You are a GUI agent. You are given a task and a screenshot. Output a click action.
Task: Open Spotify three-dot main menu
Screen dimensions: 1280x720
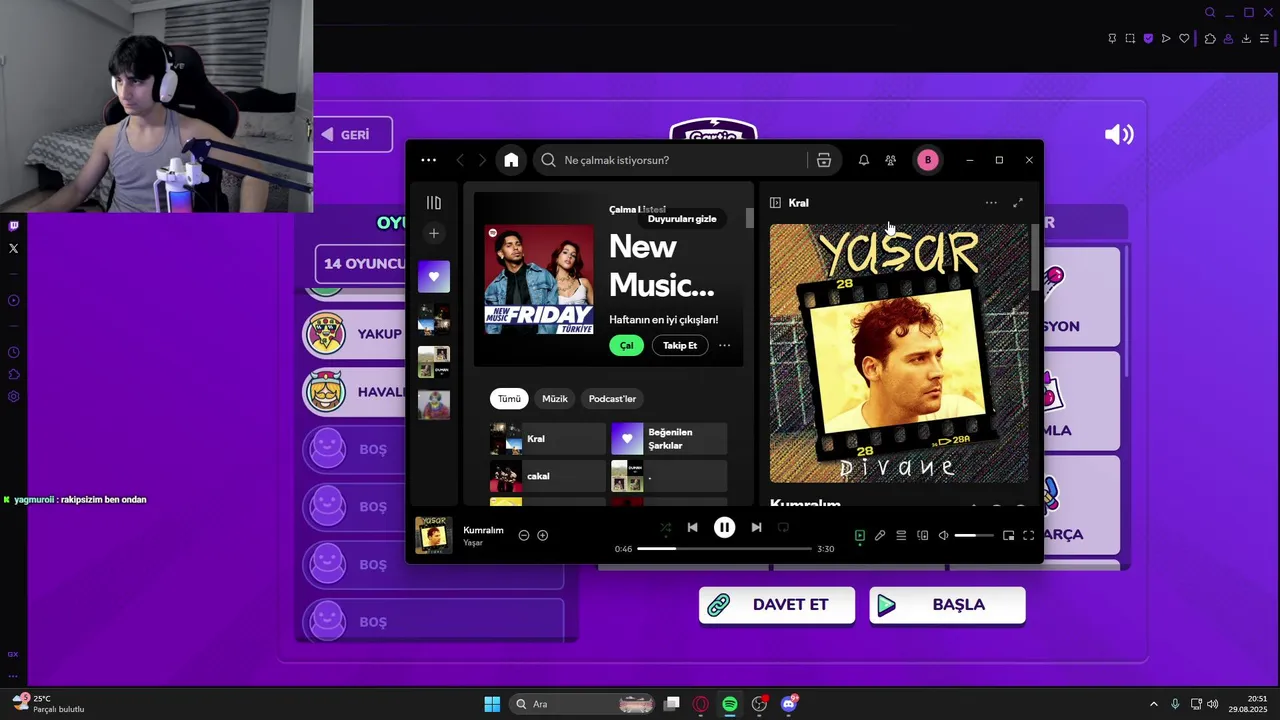pyautogui.click(x=429, y=160)
